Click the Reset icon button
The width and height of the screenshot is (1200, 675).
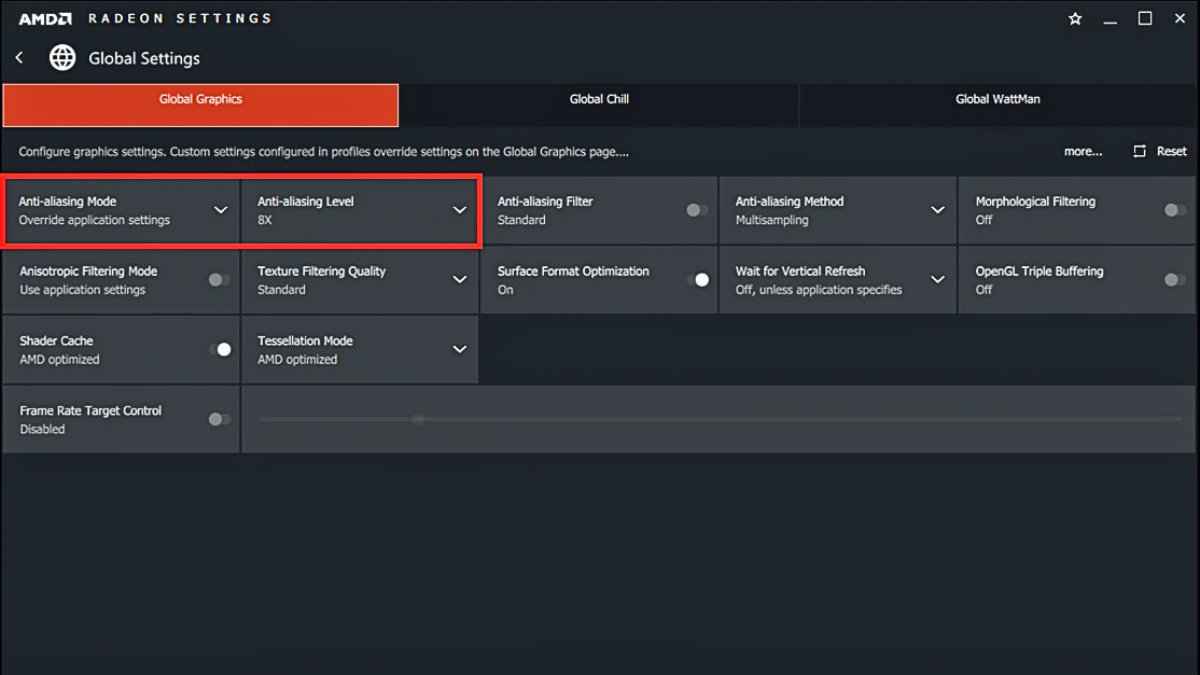[1140, 151]
